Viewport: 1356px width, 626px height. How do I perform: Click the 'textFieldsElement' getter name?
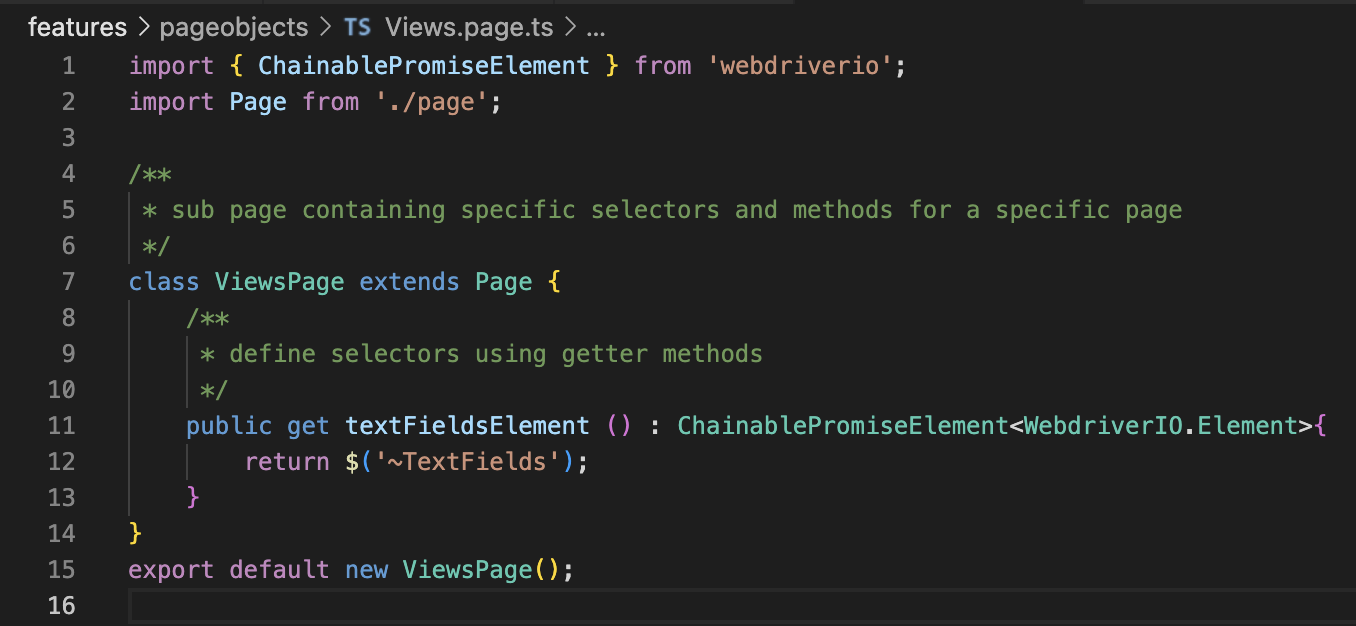[467, 426]
